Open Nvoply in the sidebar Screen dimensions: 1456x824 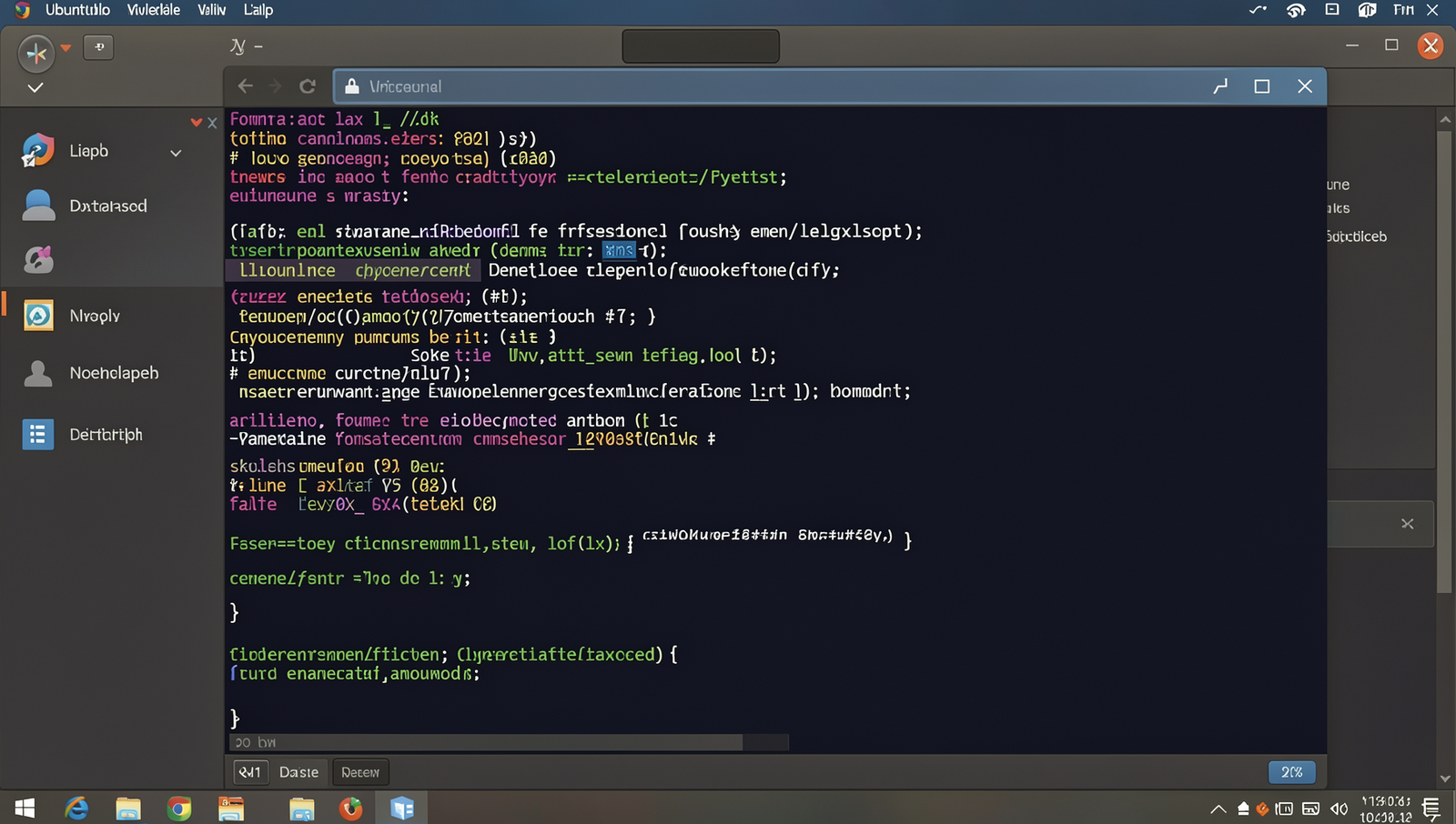click(x=95, y=316)
